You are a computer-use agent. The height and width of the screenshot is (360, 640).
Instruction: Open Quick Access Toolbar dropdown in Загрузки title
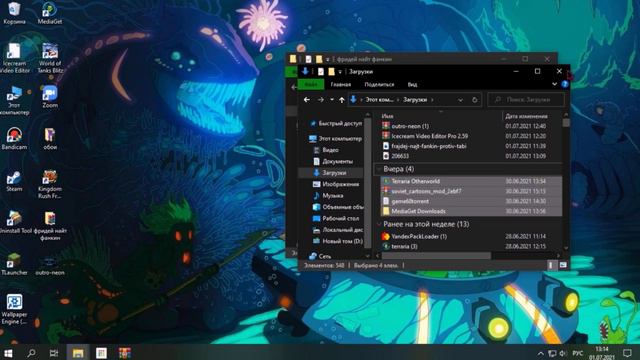tap(340, 72)
